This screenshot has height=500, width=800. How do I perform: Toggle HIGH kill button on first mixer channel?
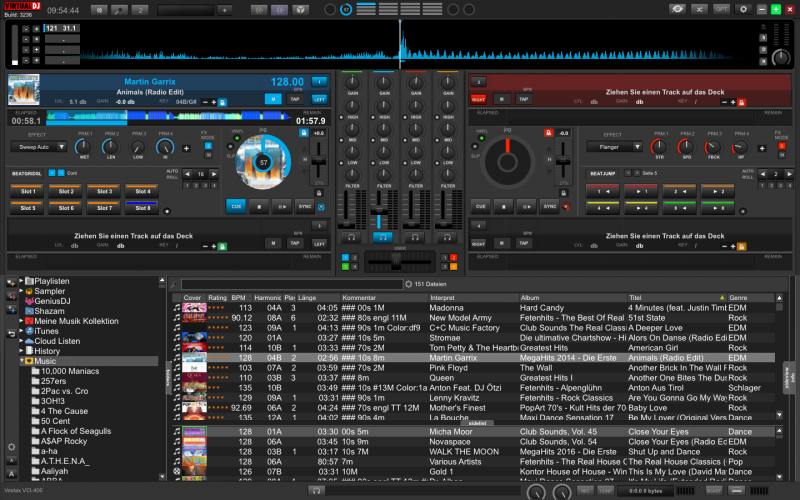[x=341, y=117]
